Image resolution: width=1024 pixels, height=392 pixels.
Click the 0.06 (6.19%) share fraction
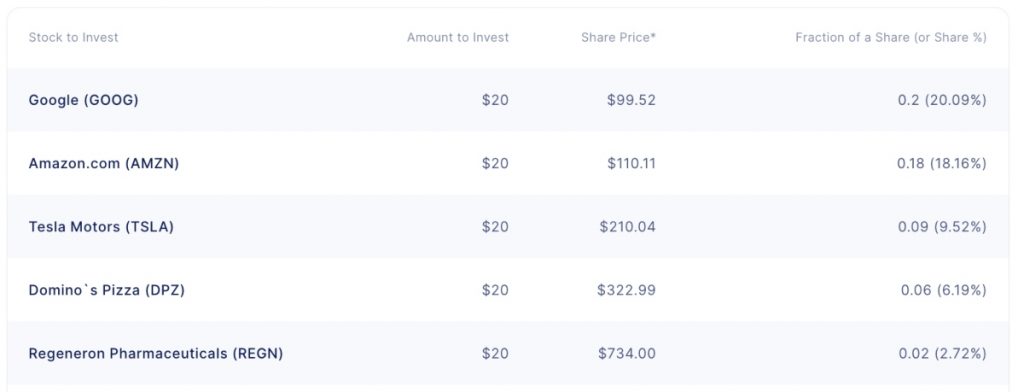[944, 290]
